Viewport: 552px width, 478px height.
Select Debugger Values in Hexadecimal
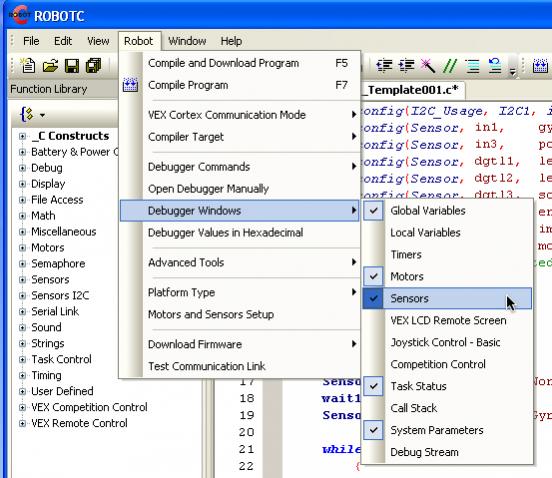click(239, 233)
